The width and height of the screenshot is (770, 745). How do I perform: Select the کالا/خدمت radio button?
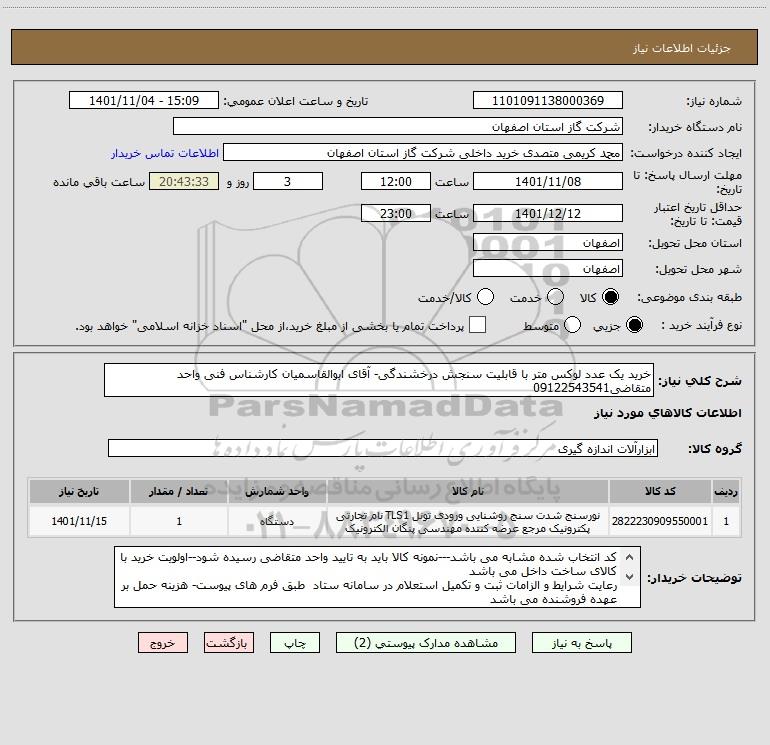pyautogui.click(x=485, y=297)
